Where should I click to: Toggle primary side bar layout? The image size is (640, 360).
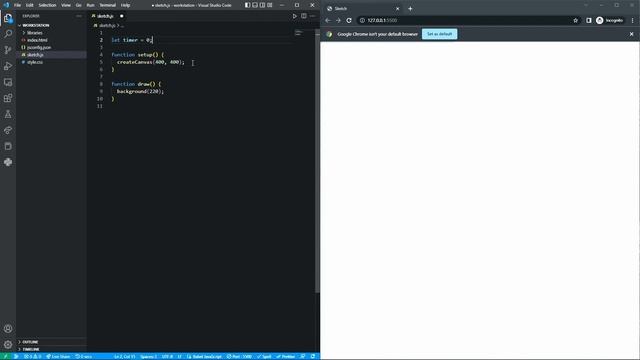[247, 5]
